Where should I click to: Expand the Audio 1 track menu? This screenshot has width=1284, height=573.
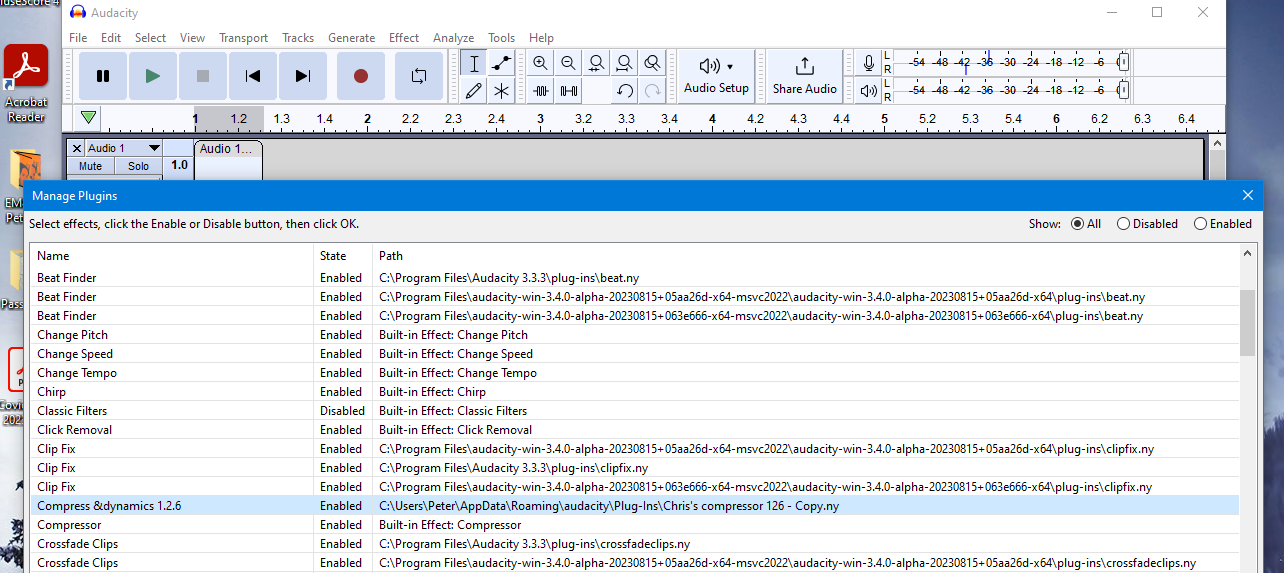(x=154, y=148)
